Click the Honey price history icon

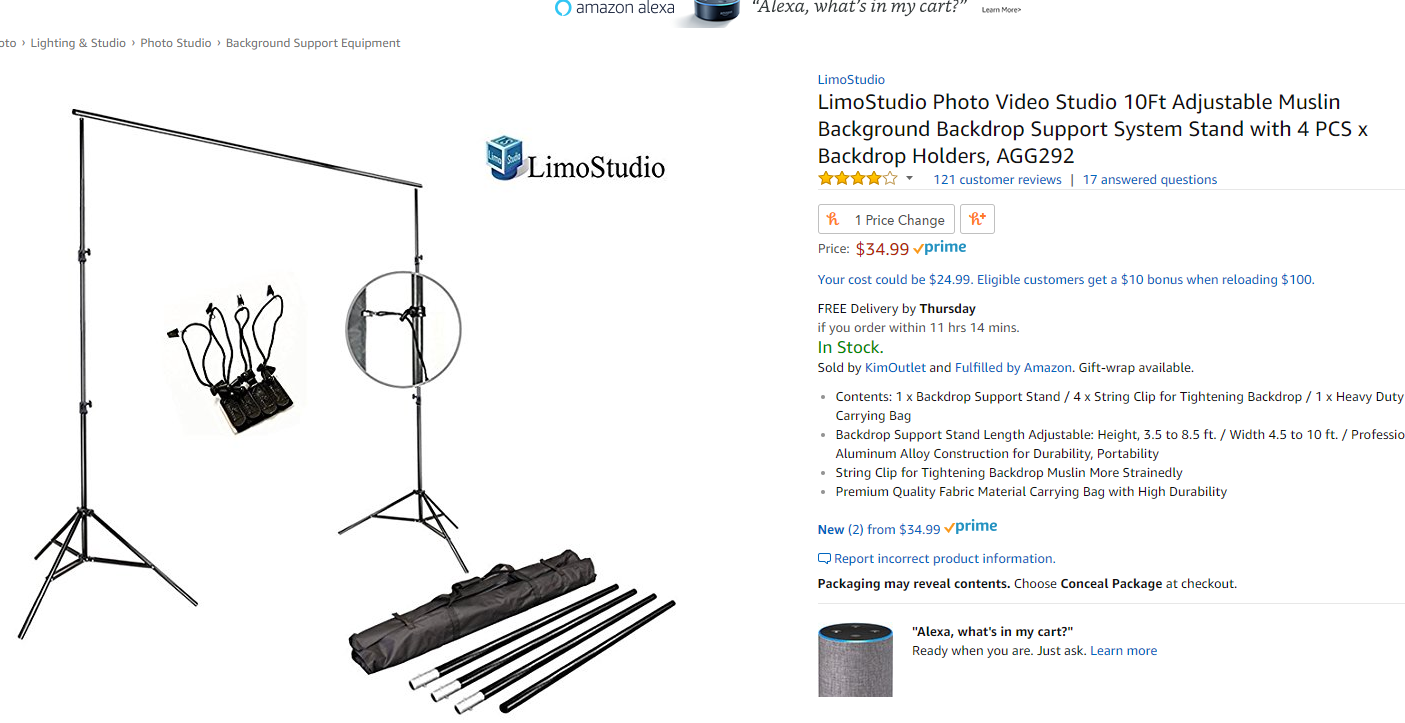[x=833, y=219]
